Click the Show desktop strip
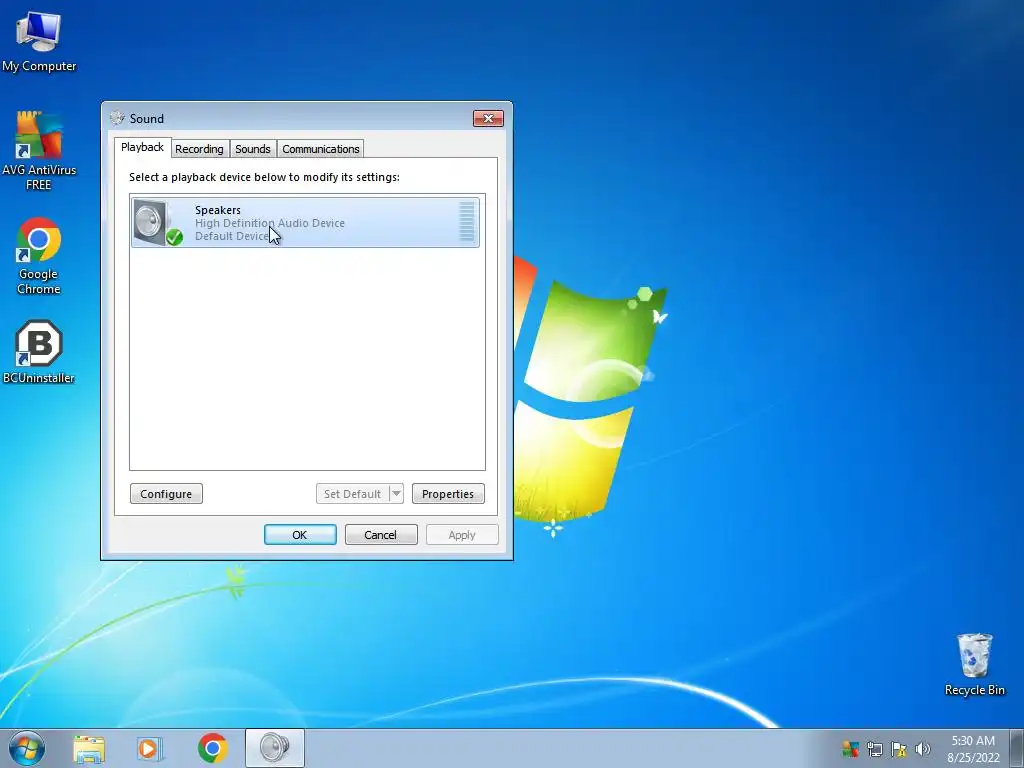This screenshot has height=768, width=1024. [x=1017, y=748]
